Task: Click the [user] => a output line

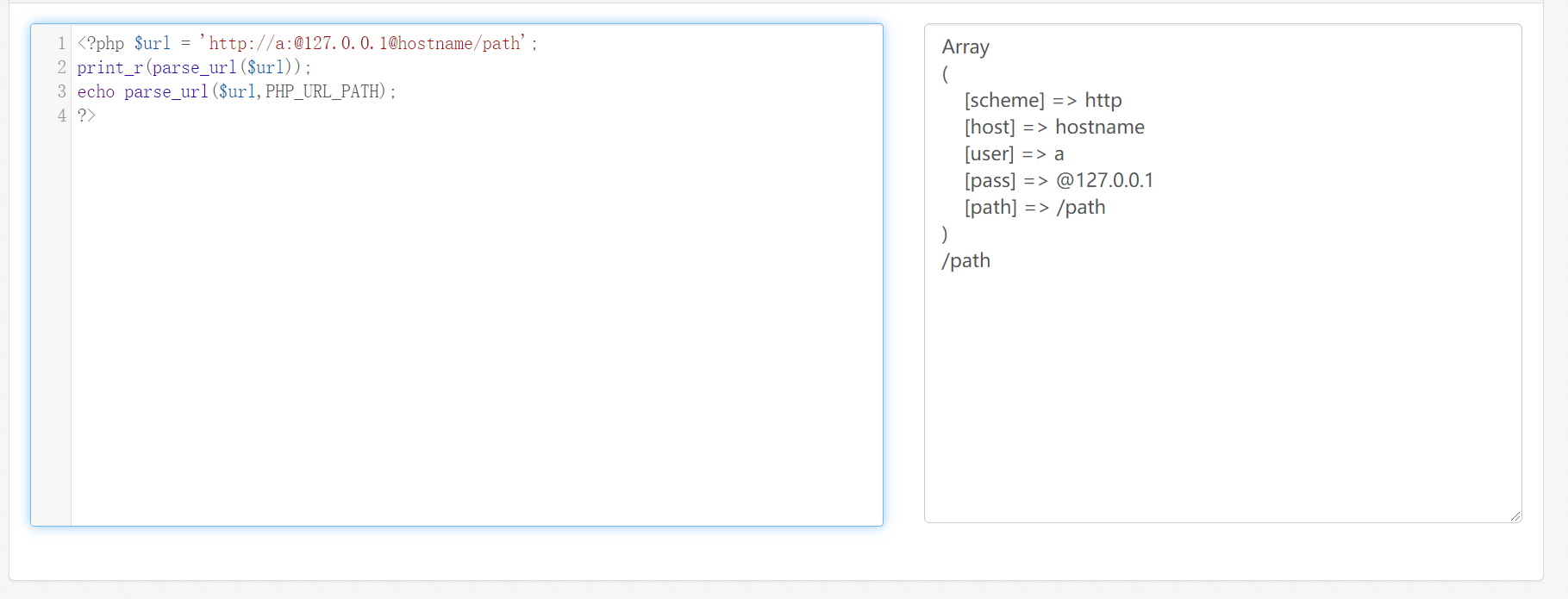Action: [1014, 154]
